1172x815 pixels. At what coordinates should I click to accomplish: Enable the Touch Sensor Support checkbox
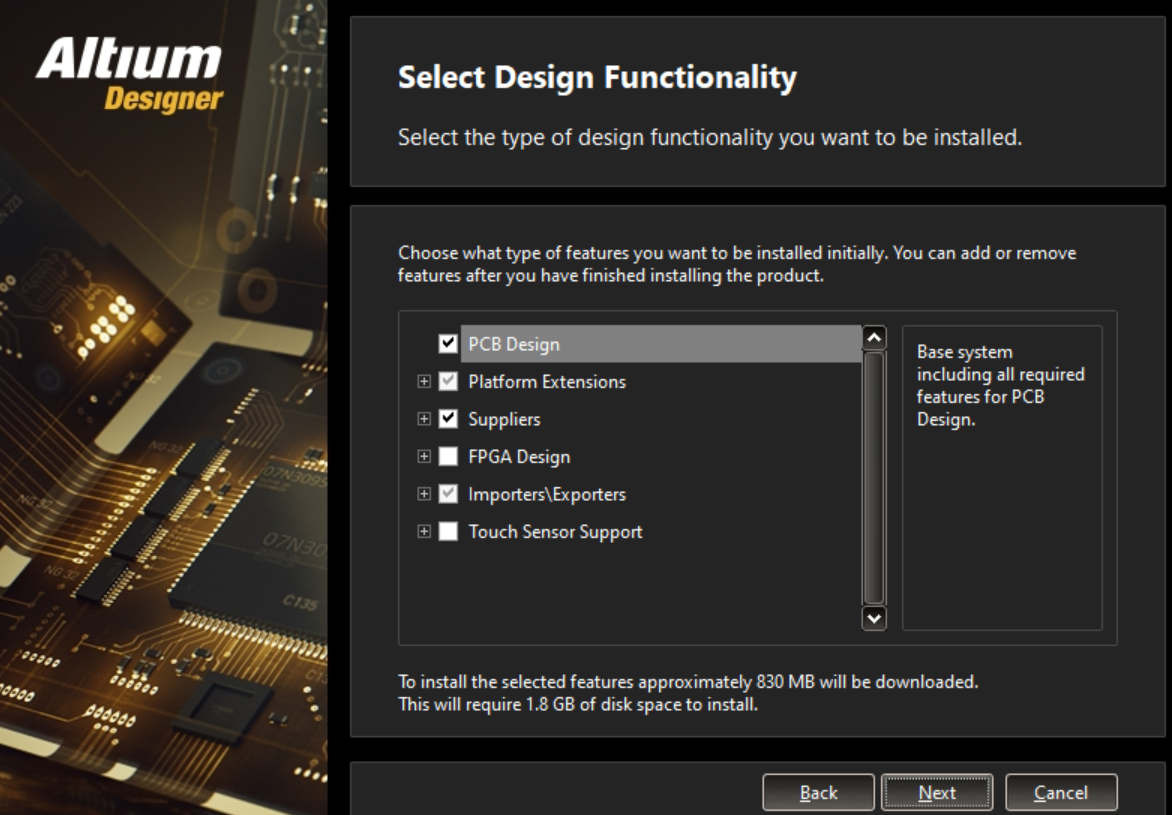click(448, 531)
